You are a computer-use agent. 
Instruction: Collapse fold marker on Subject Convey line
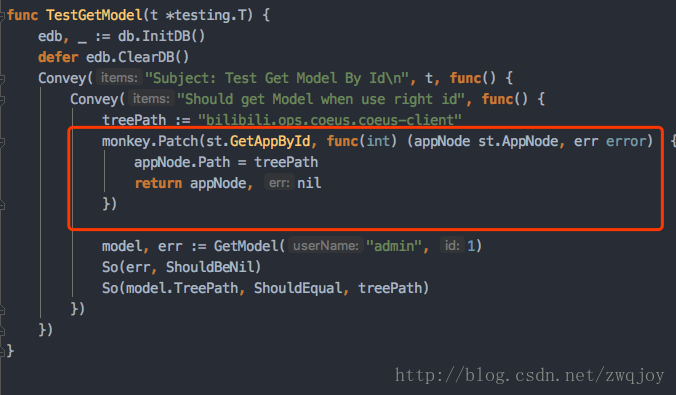coord(2,79)
